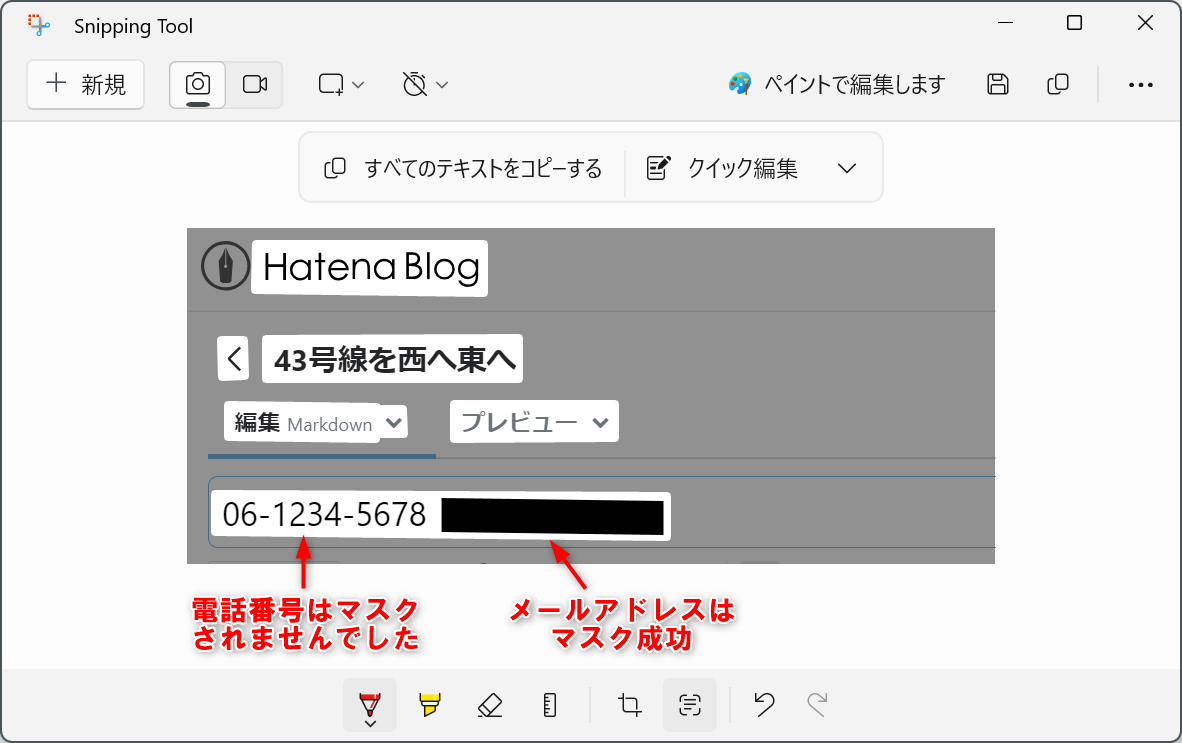Click the Hatena pen logo in snip
The width and height of the screenshot is (1182, 743).
click(x=225, y=266)
